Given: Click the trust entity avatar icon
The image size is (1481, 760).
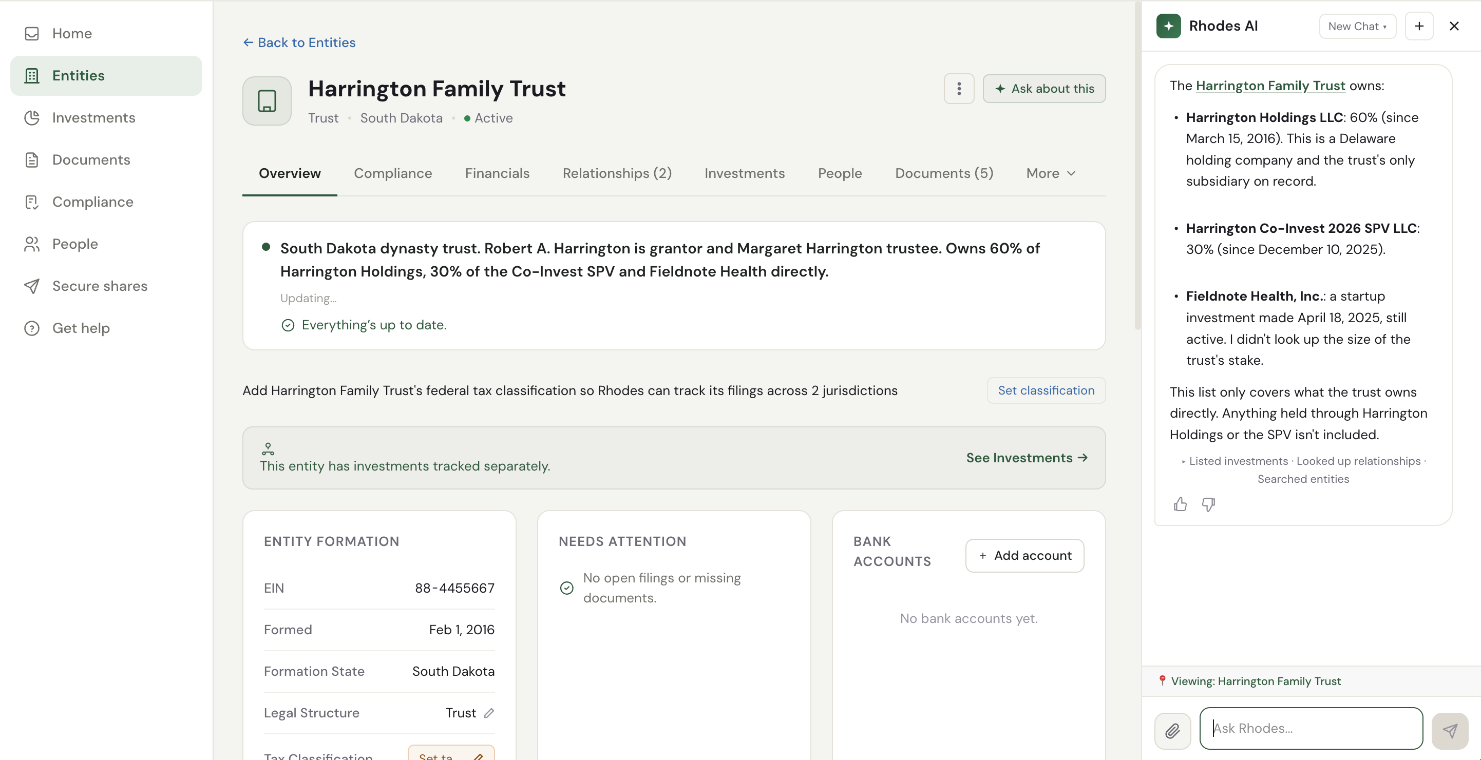Looking at the screenshot, I should 267,101.
